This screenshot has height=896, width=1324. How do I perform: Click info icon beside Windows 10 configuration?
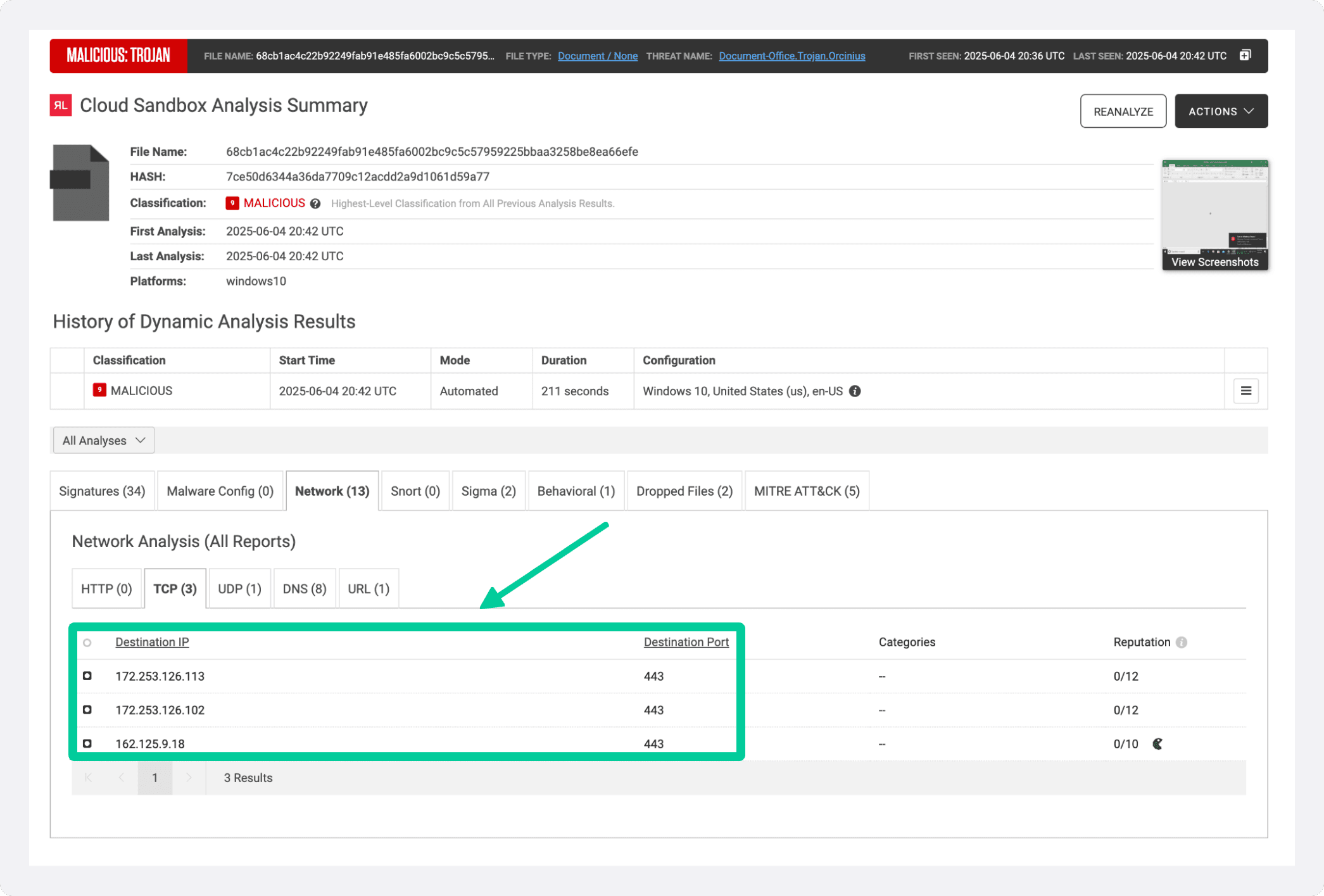coord(855,391)
